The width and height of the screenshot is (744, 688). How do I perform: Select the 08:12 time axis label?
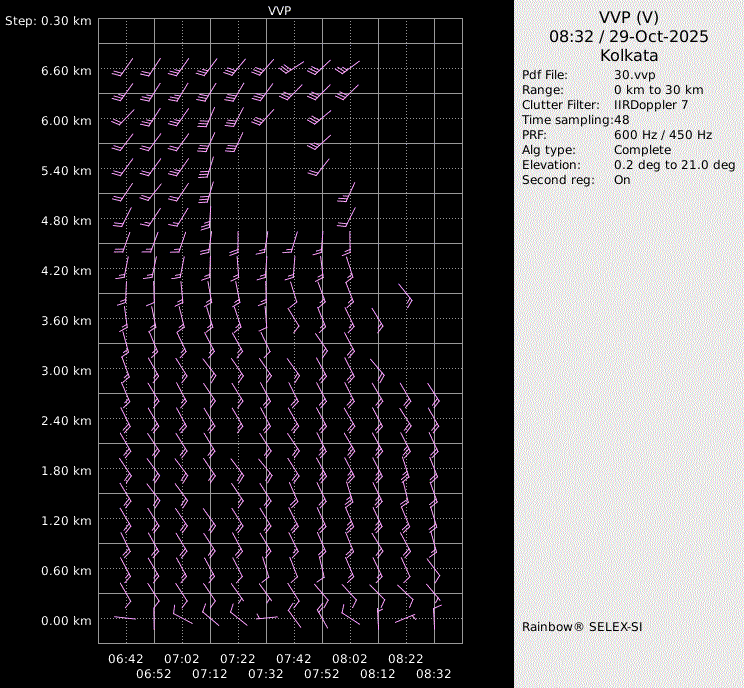coord(378,674)
